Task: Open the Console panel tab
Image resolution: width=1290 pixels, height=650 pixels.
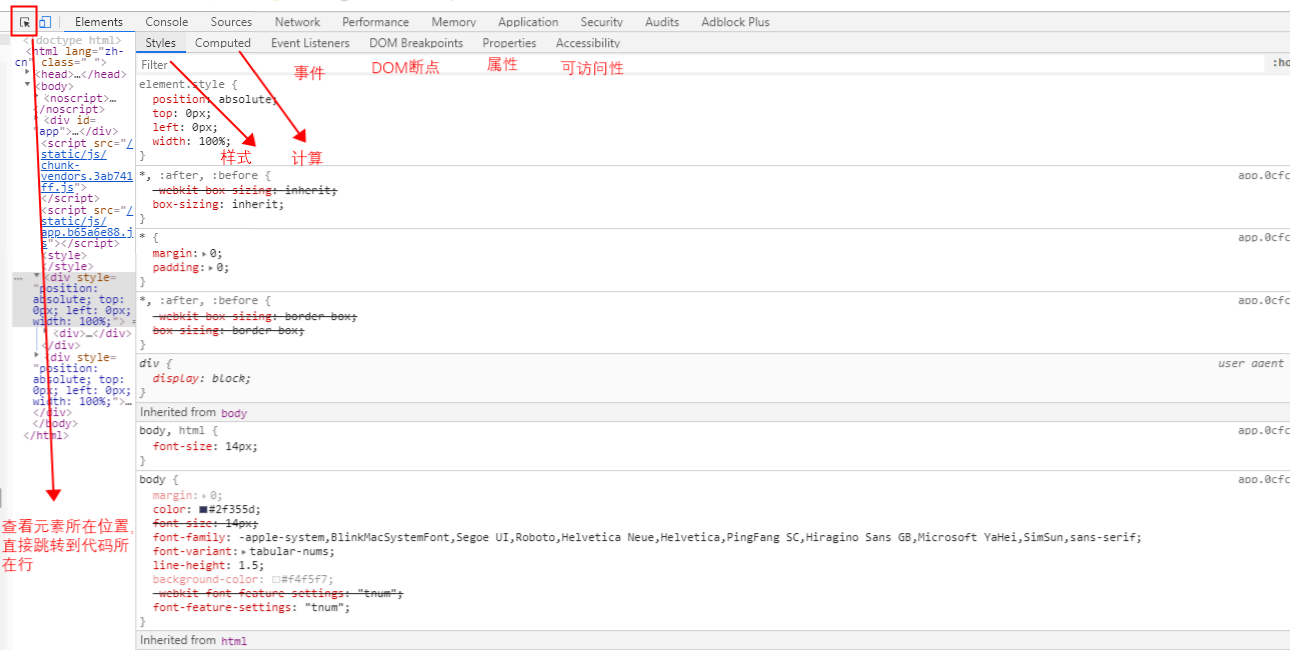Action: point(166,22)
